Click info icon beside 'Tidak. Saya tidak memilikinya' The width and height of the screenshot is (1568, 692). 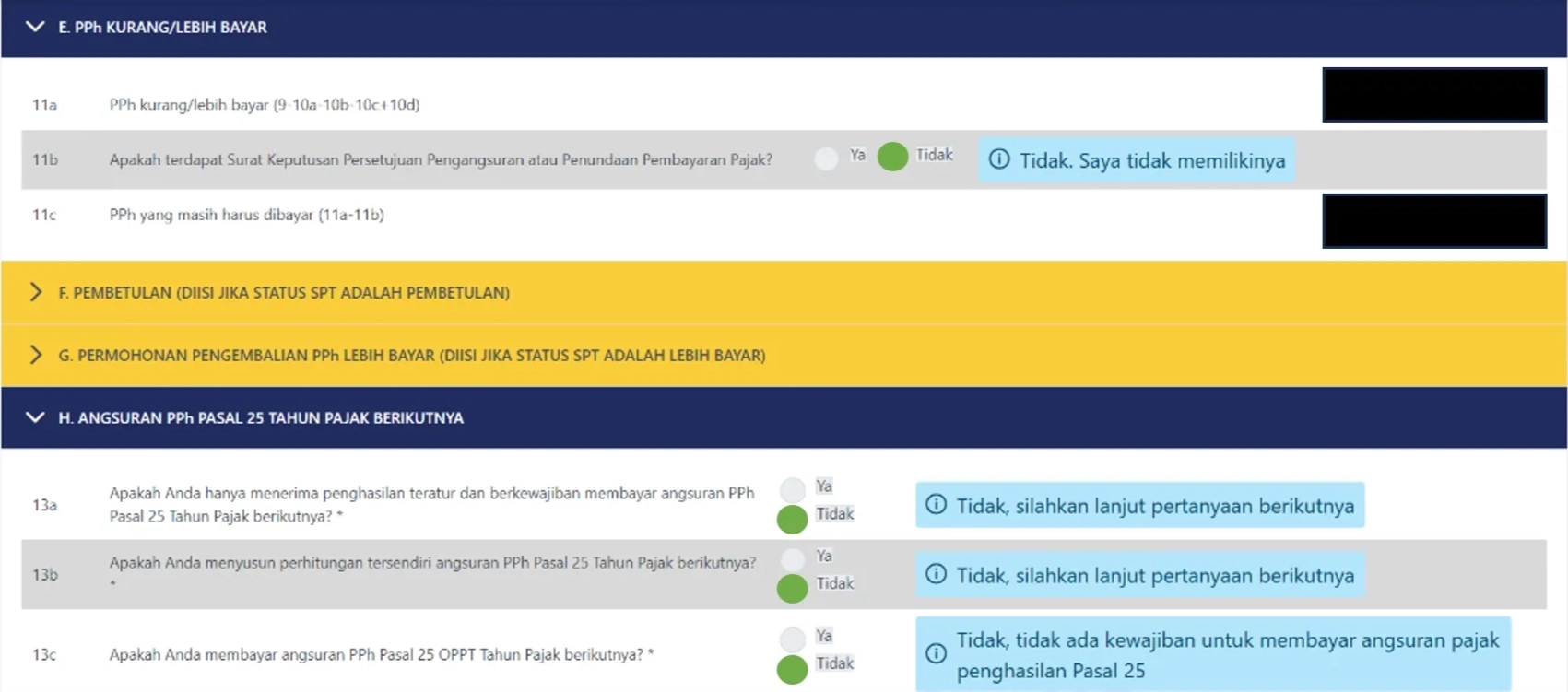pyautogui.click(x=999, y=159)
